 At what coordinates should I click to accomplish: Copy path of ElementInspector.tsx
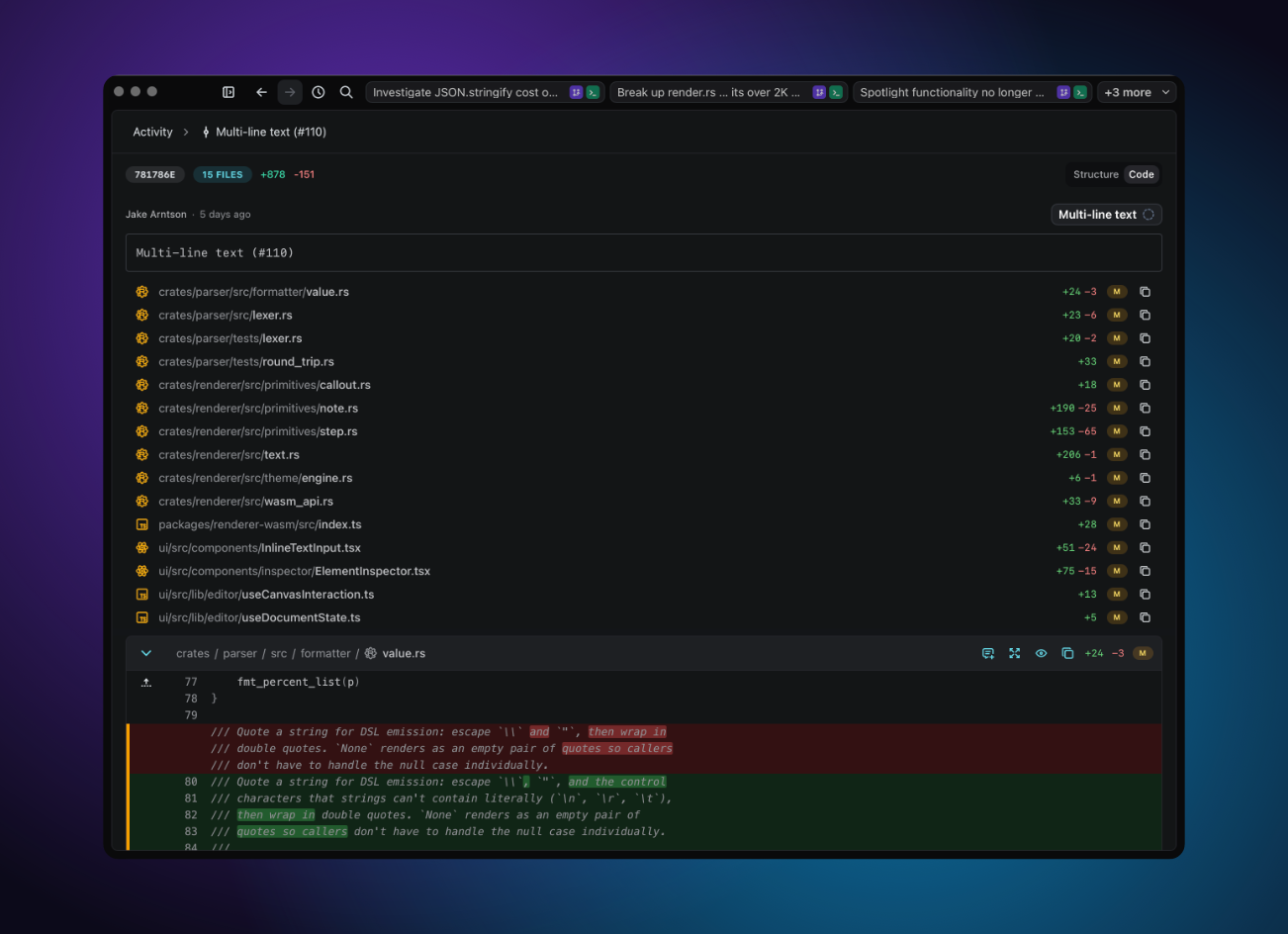point(1145,571)
